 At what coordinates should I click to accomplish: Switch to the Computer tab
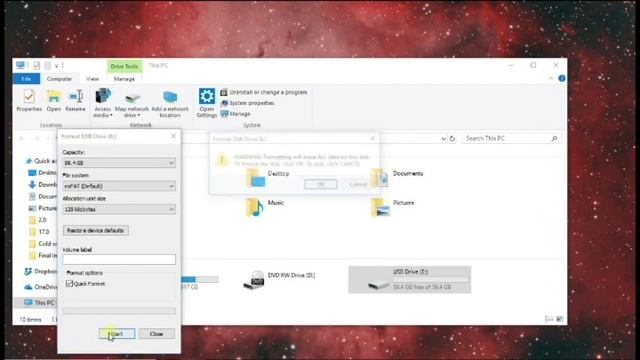click(59, 79)
